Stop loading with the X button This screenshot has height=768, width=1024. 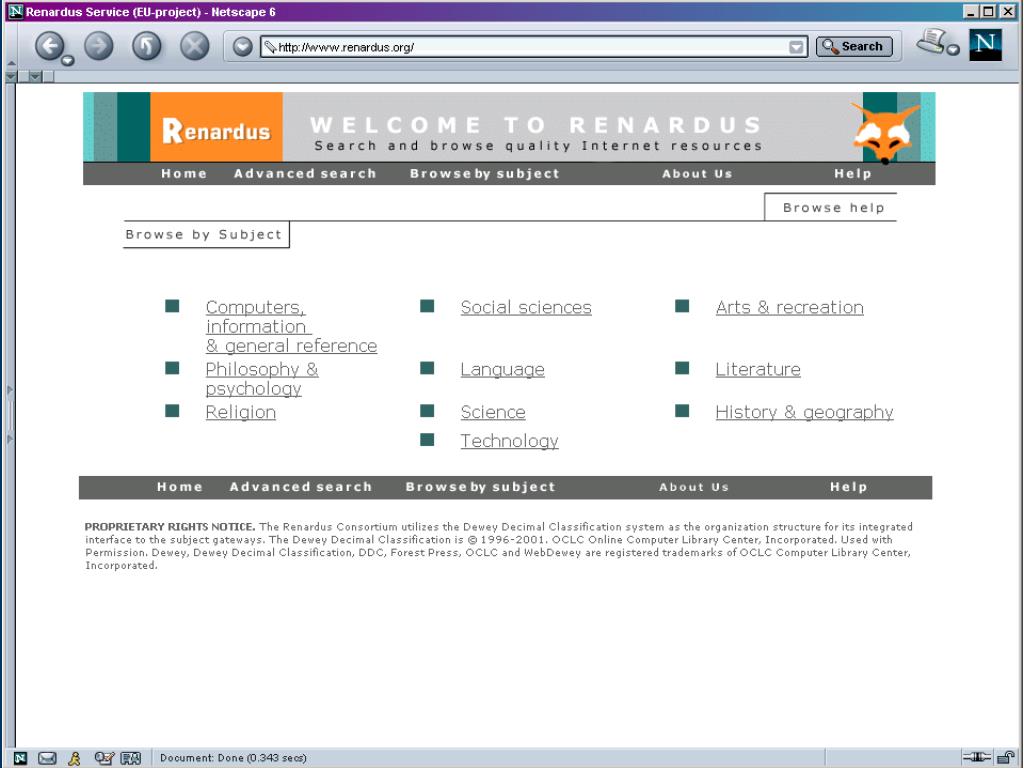click(195, 46)
